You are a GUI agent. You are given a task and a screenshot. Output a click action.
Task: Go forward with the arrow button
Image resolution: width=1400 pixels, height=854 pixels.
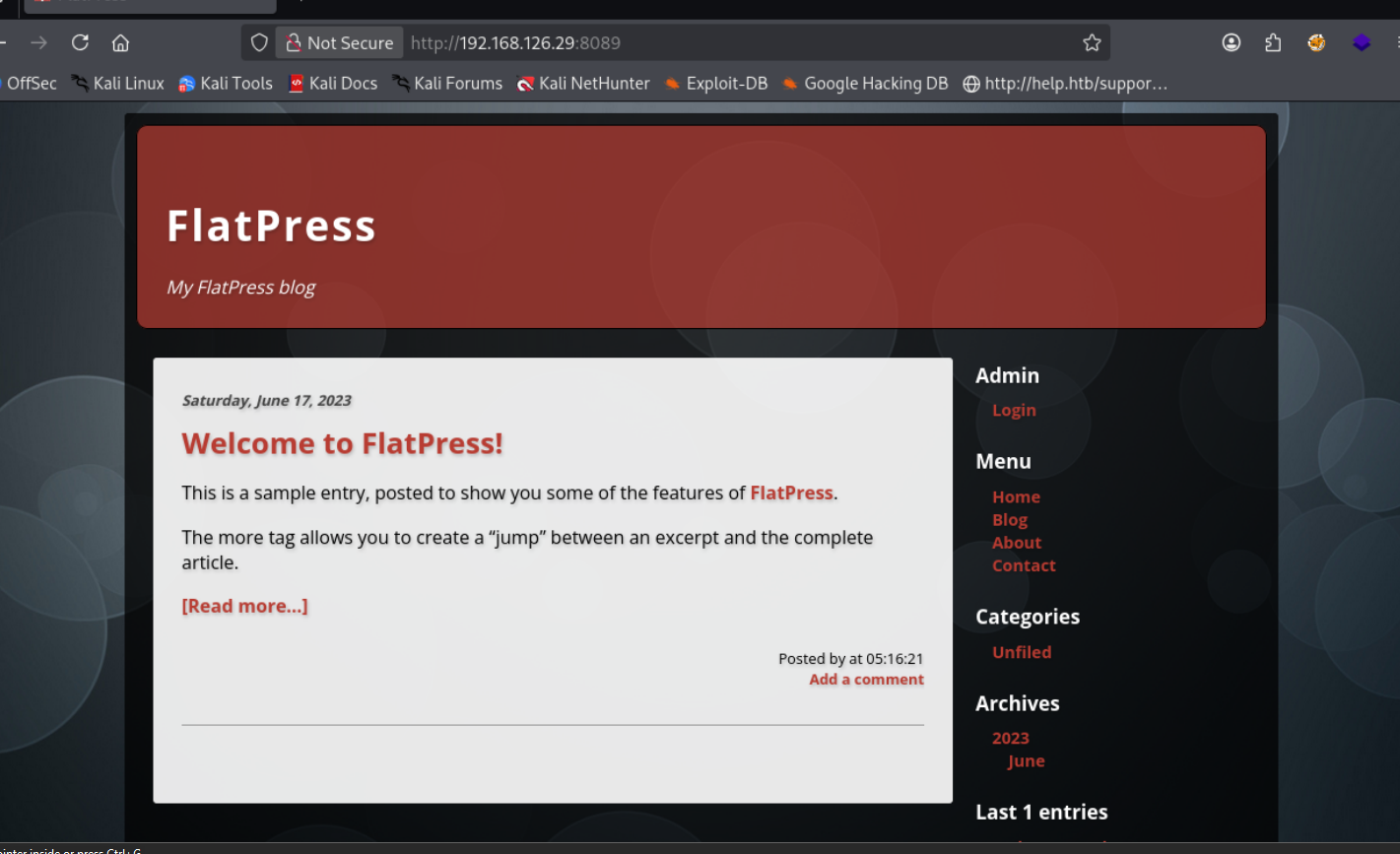tap(38, 42)
